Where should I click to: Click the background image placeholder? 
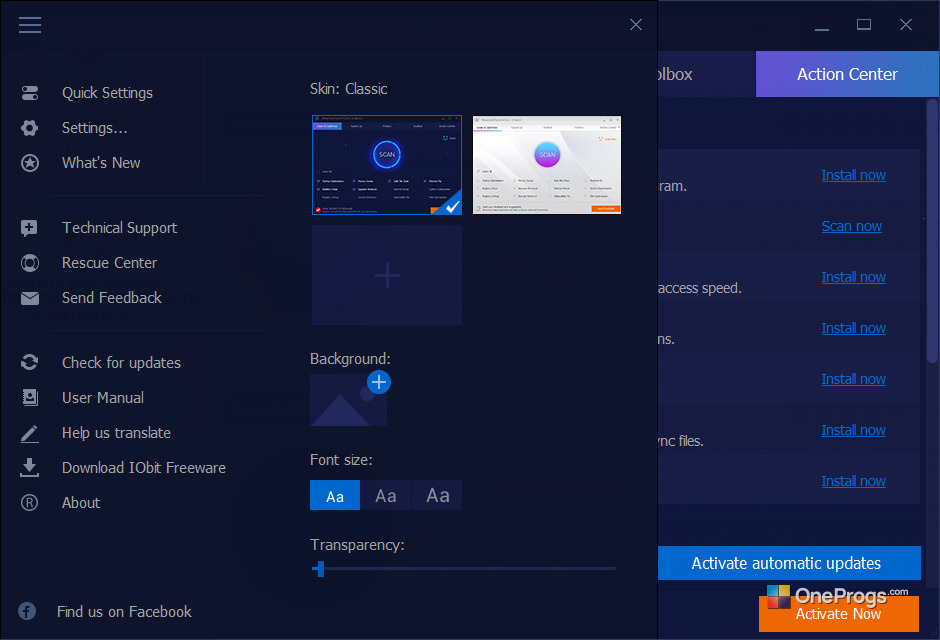point(348,400)
